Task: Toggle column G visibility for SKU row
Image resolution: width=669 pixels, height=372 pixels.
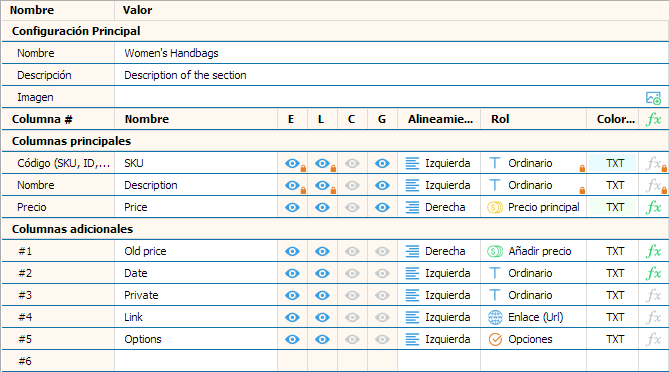Action: click(x=382, y=163)
